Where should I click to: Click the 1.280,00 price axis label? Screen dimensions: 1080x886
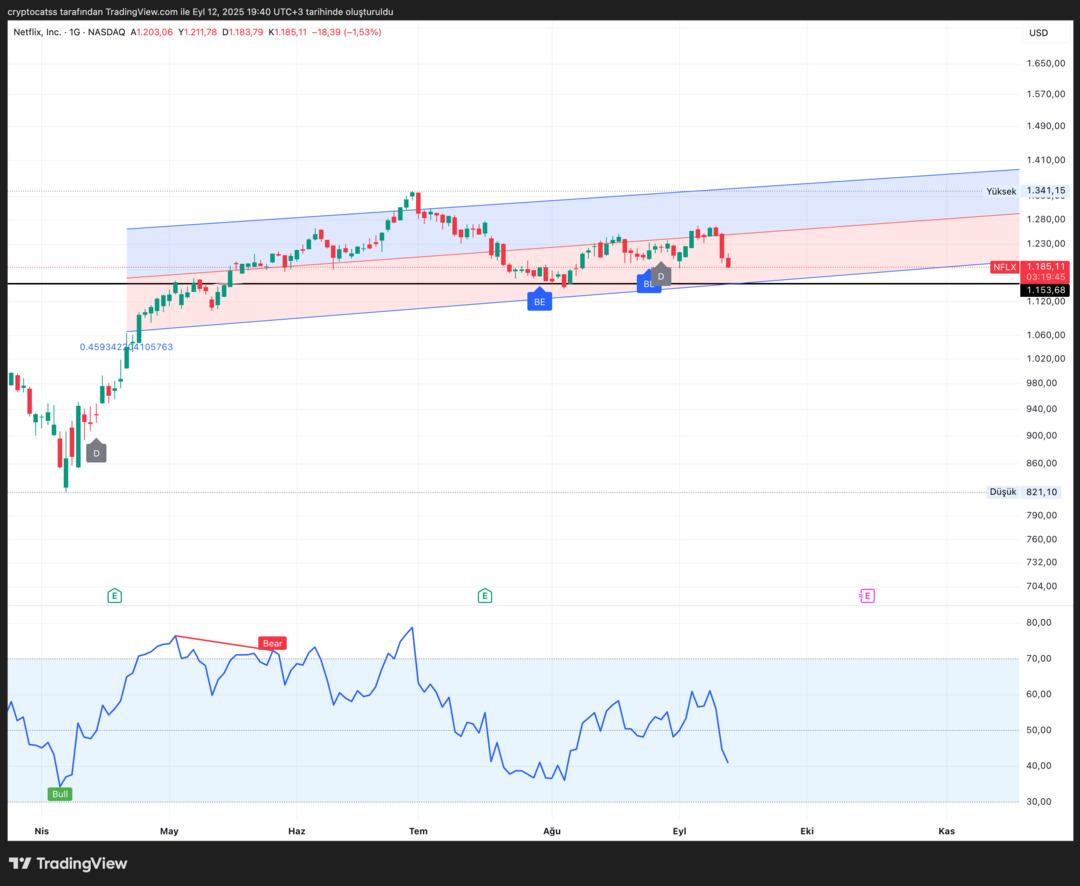1046,219
